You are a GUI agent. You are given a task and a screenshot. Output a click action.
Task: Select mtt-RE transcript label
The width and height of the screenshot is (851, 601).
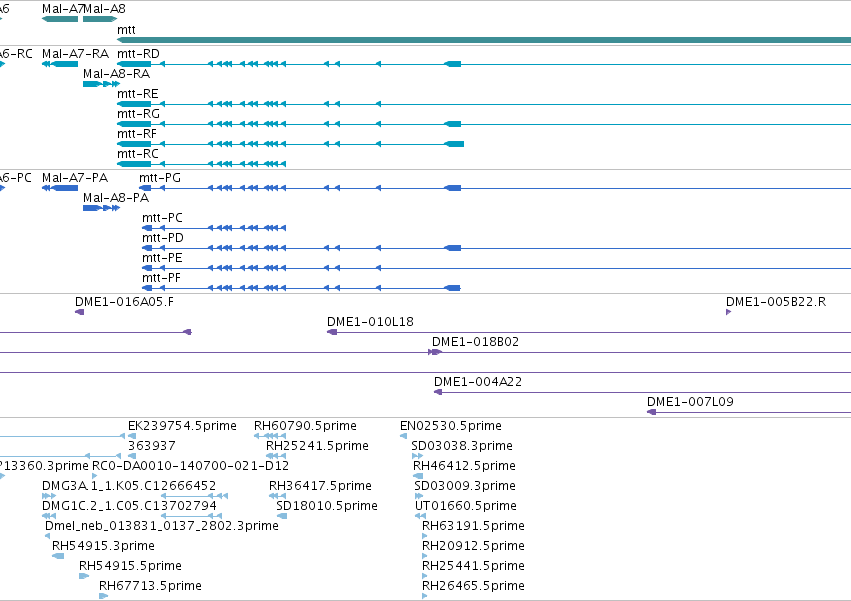pyautogui.click(x=138, y=94)
